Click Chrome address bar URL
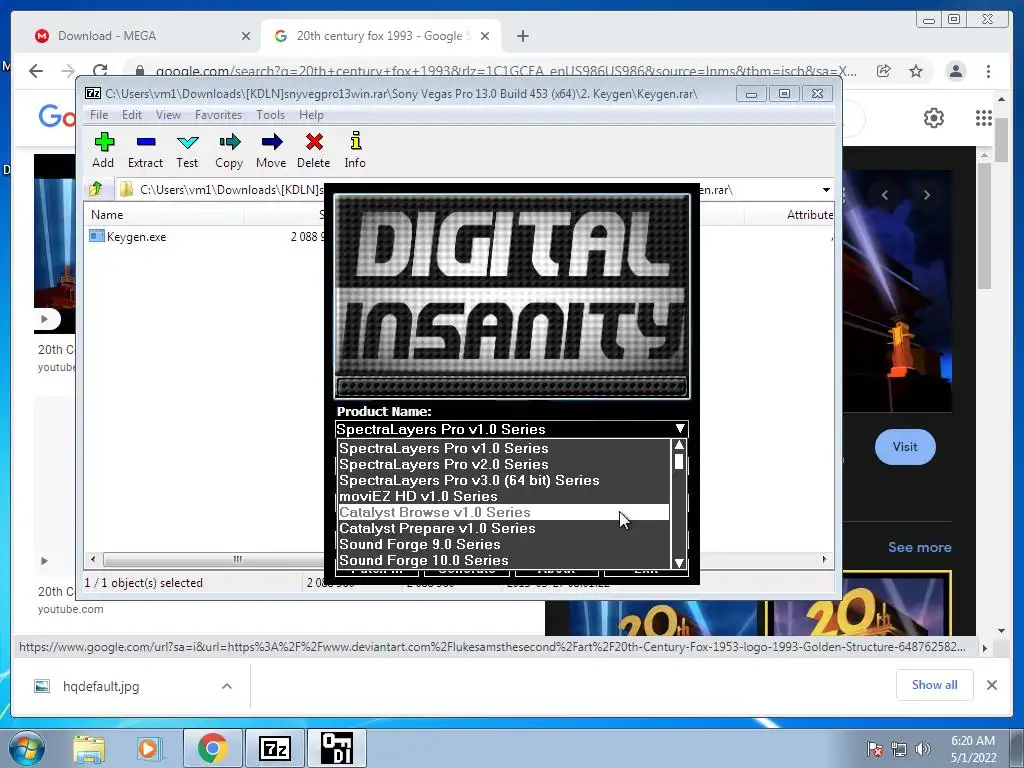The image size is (1024, 768). [x=506, y=71]
